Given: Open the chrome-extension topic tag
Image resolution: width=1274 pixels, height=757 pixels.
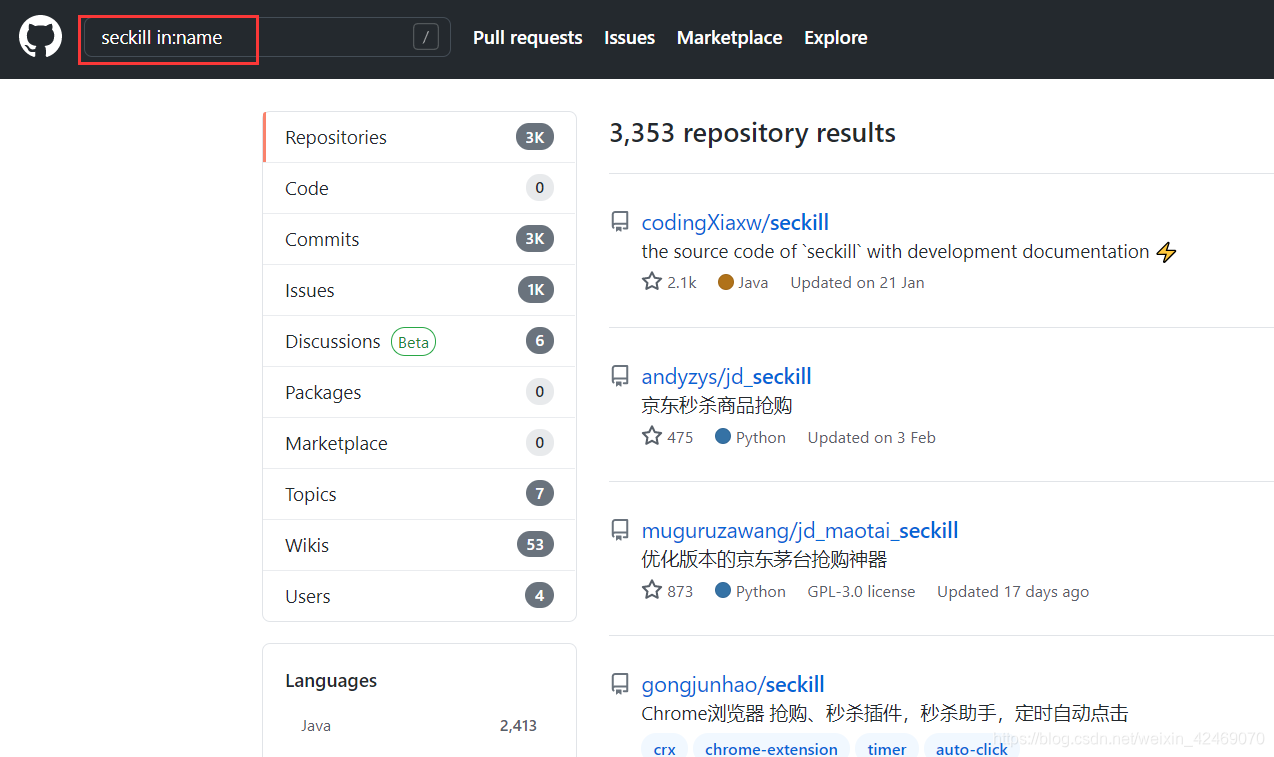Looking at the screenshot, I should pyautogui.click(x=771, y=748).
